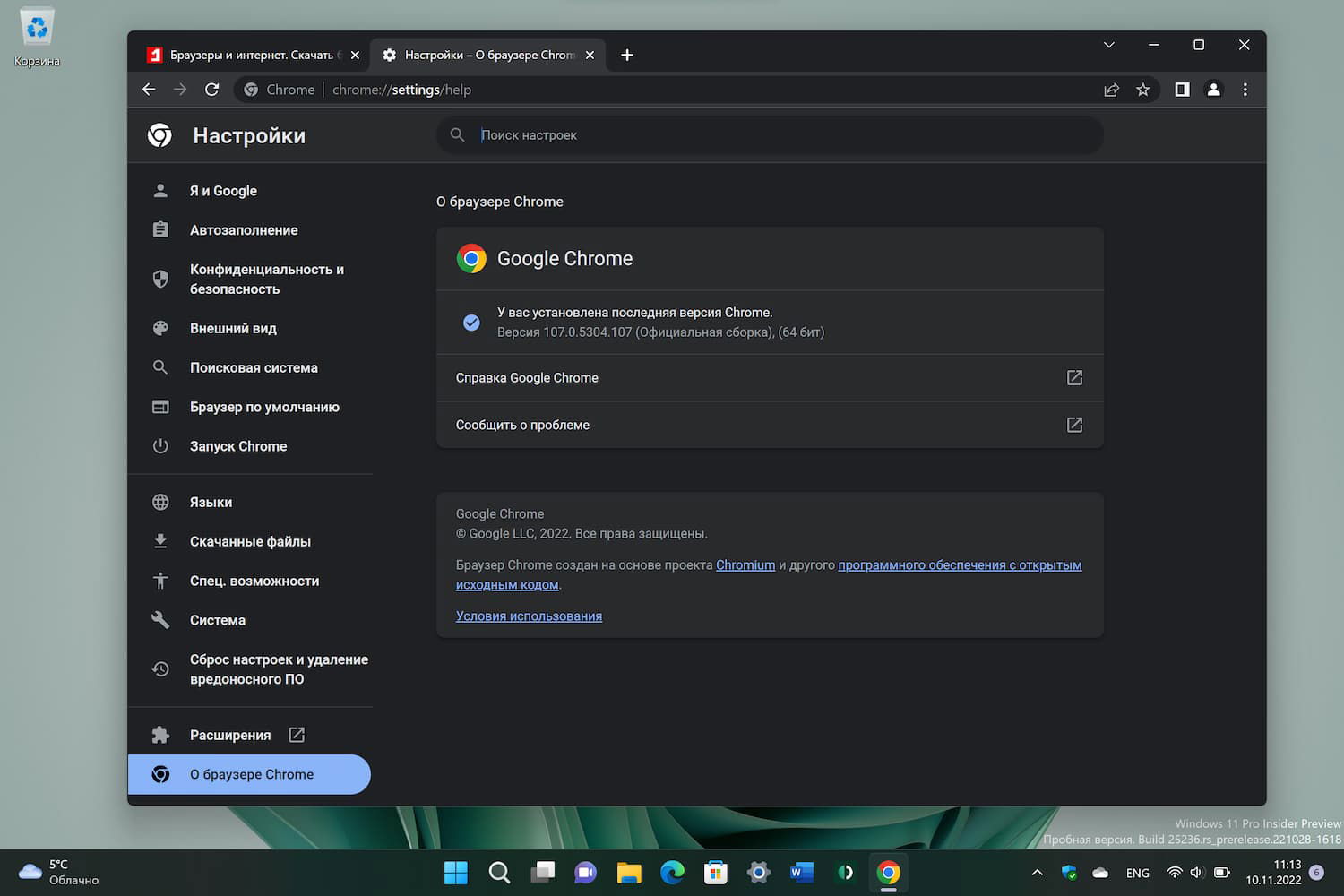Expand the tab search chevron

coord(1108,45)
